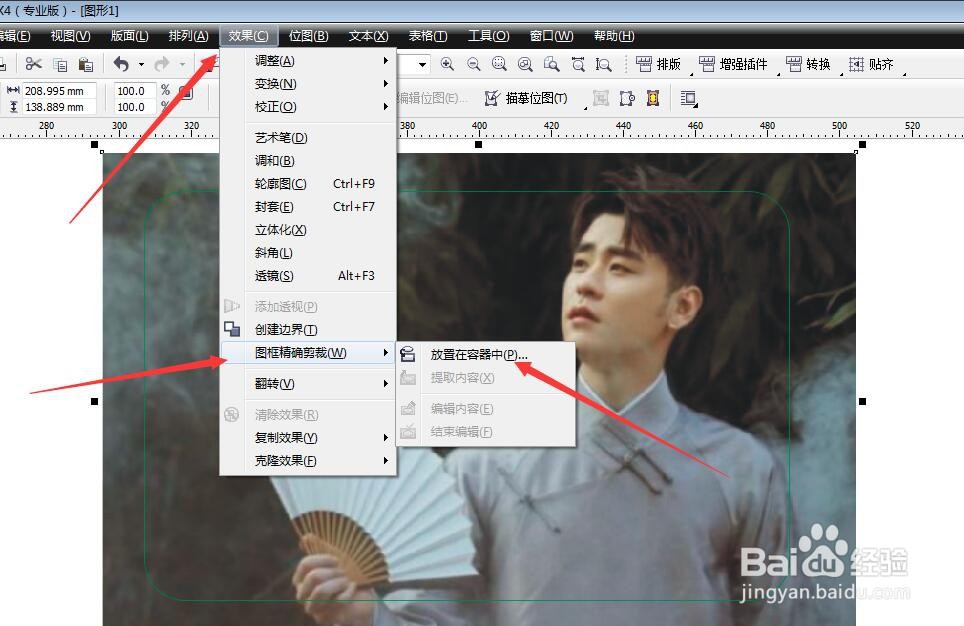Select 艺术笔 Artistic Media menu item
This screenshot has height=626, width=964.
(x=307, y=137)
